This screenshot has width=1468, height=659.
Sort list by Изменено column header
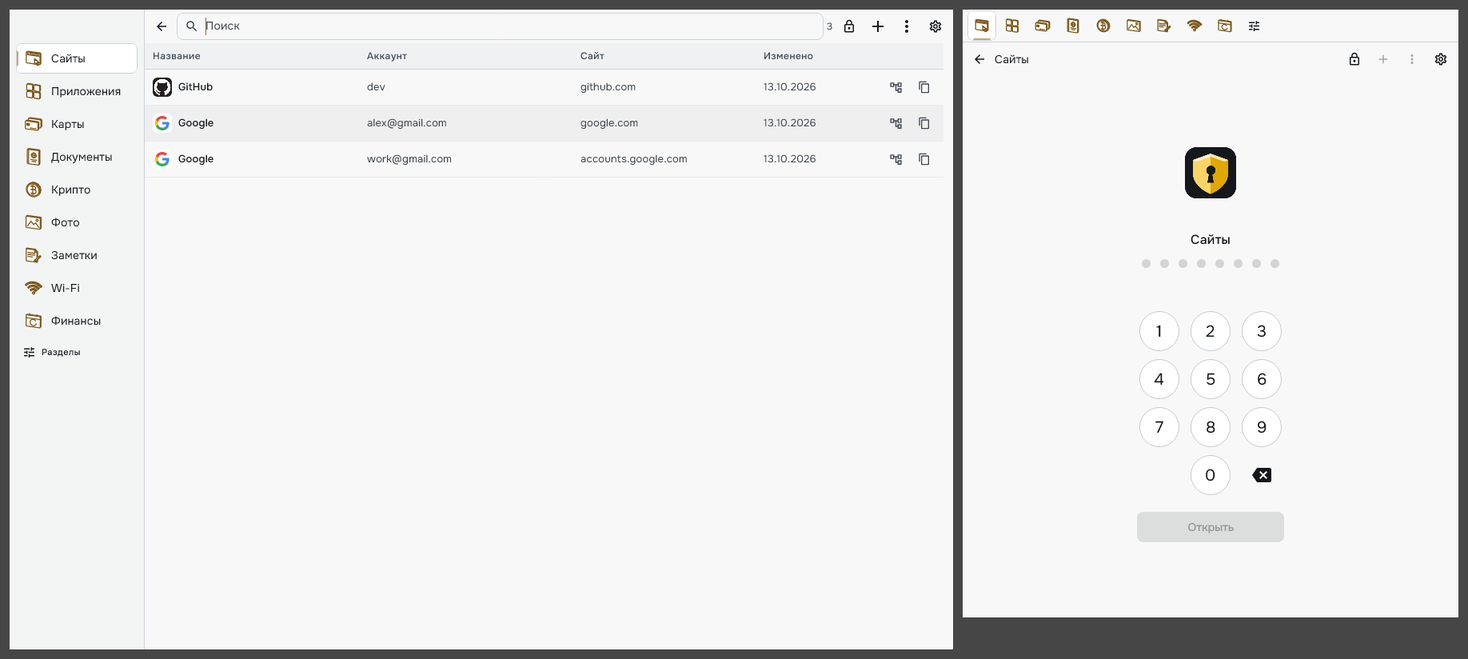point(788,56)
